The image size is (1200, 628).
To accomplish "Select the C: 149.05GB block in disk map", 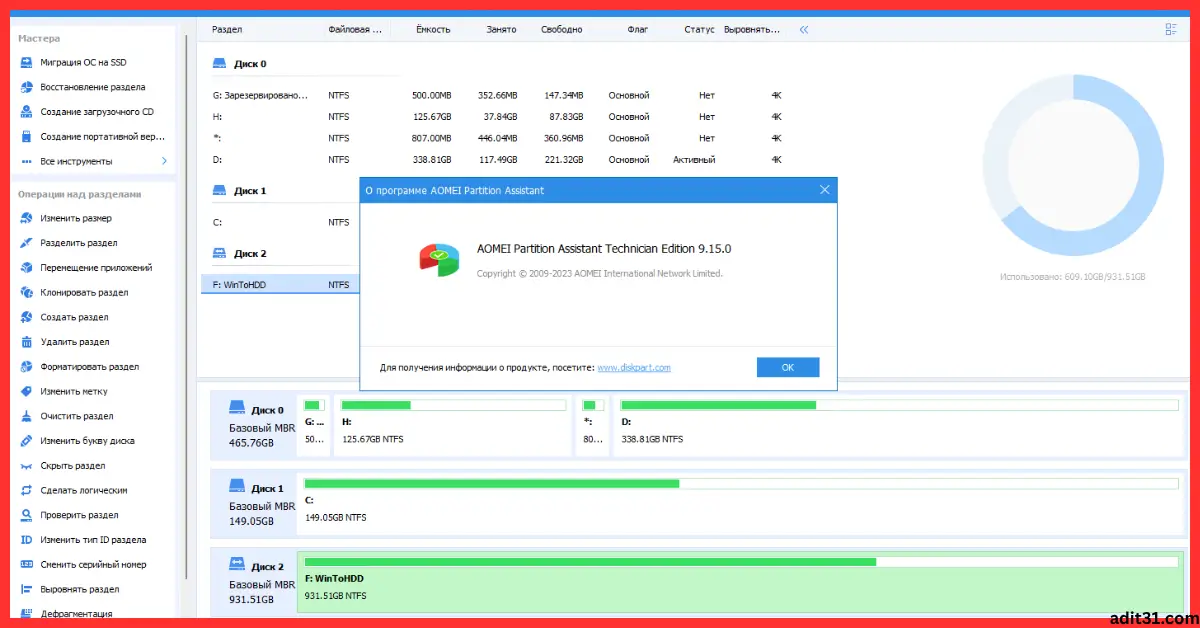I will tap(742, 502).
